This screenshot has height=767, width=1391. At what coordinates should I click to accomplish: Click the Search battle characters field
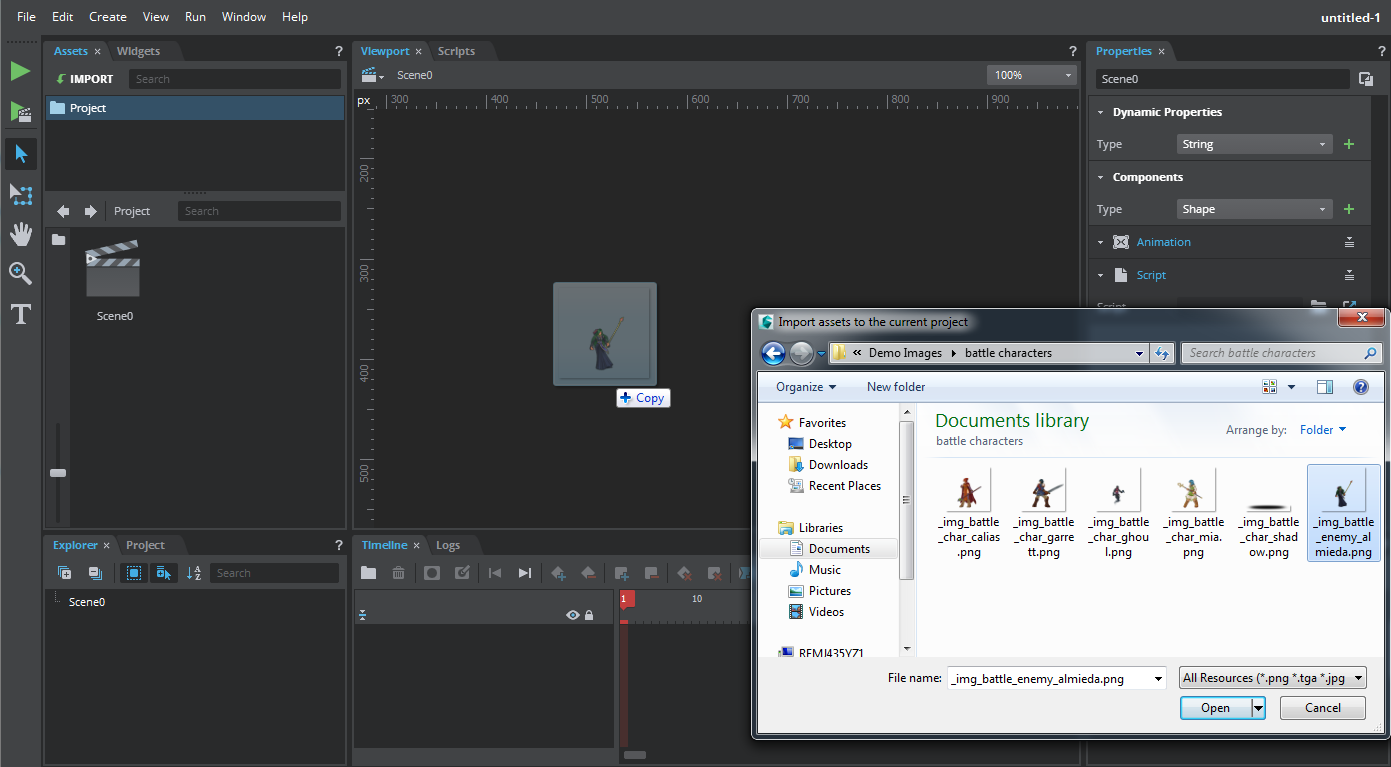(x=1281, y=353)
